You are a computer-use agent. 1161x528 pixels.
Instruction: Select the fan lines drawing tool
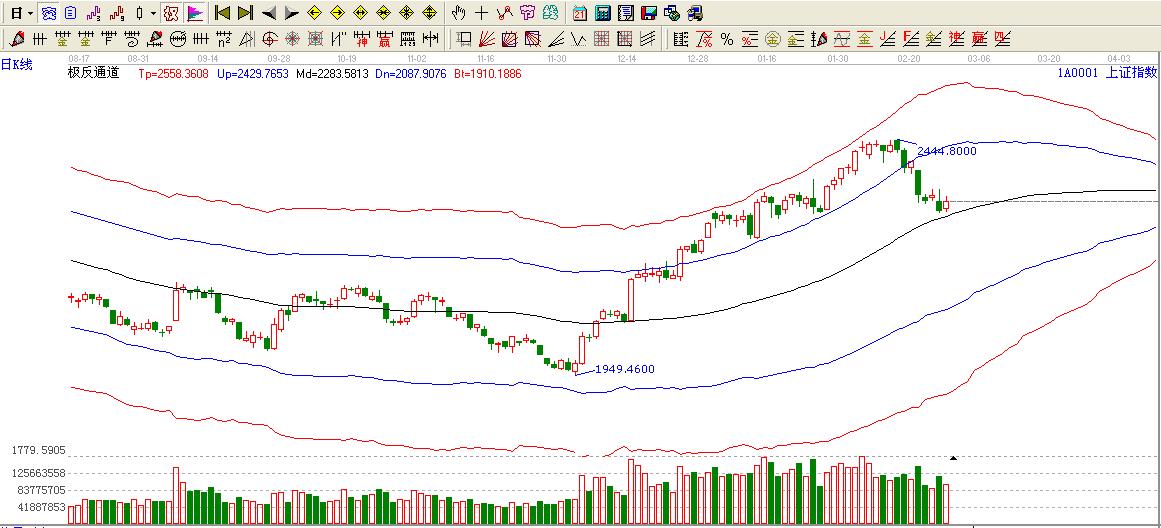(x=487, y=40)
